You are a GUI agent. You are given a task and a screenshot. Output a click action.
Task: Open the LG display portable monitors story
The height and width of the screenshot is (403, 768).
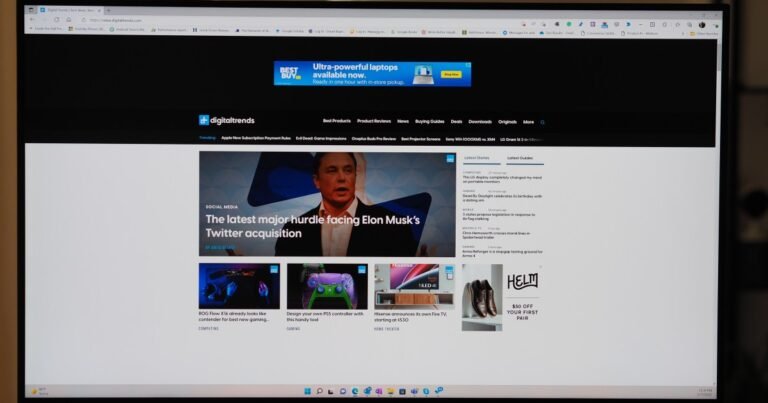pos(502,179)
